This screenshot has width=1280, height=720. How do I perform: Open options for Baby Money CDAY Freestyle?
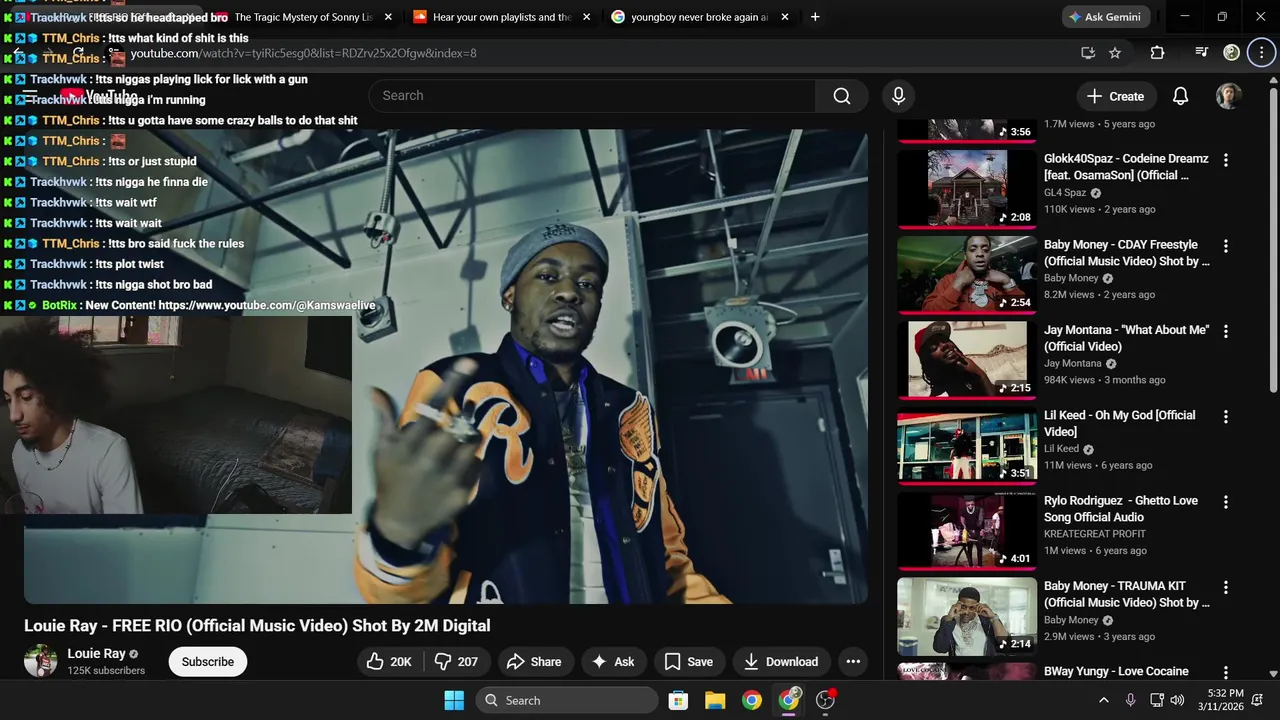pyautogui.click(x=1226, y=246)
